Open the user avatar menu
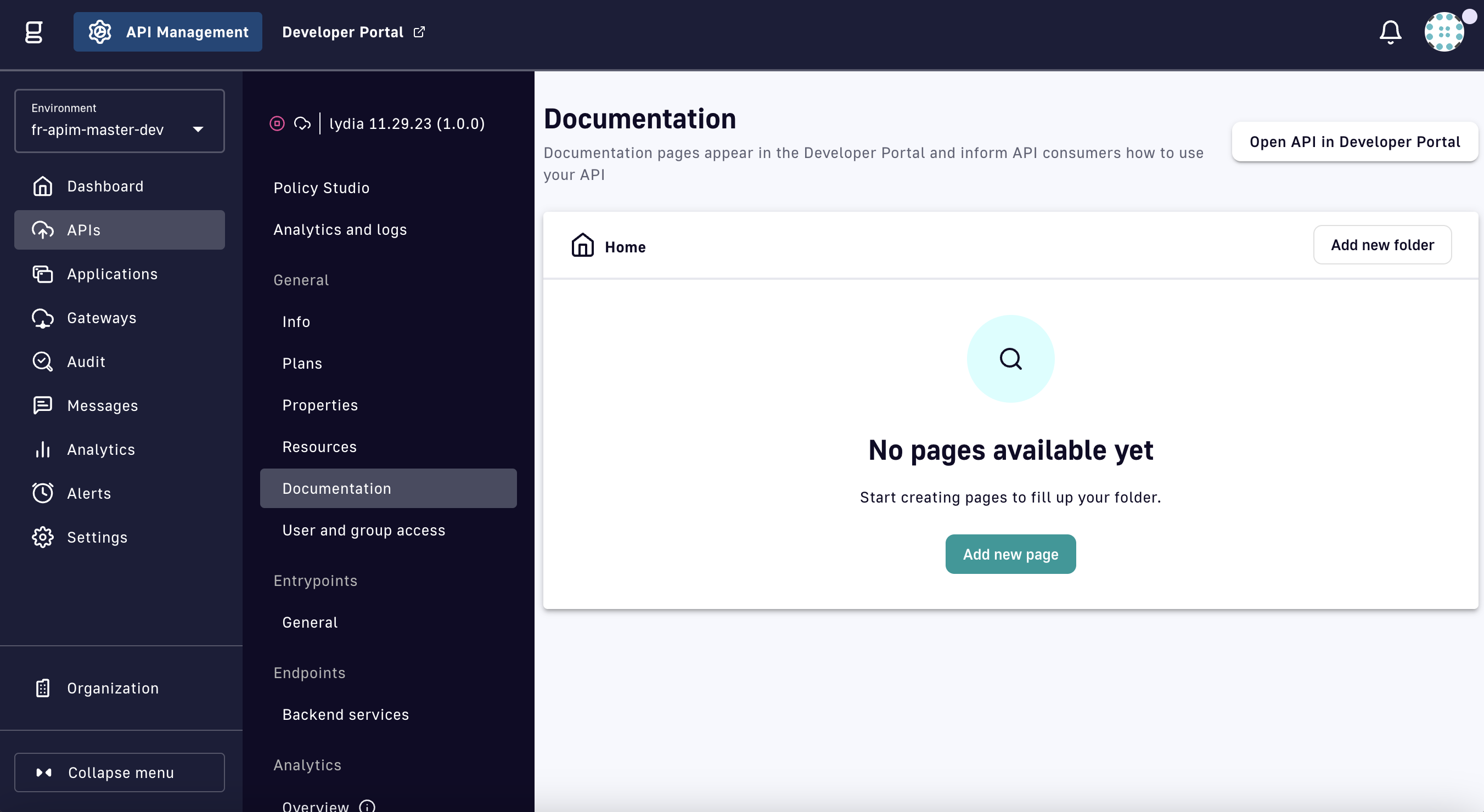 pyautogui.click(x=1444, y=32)
